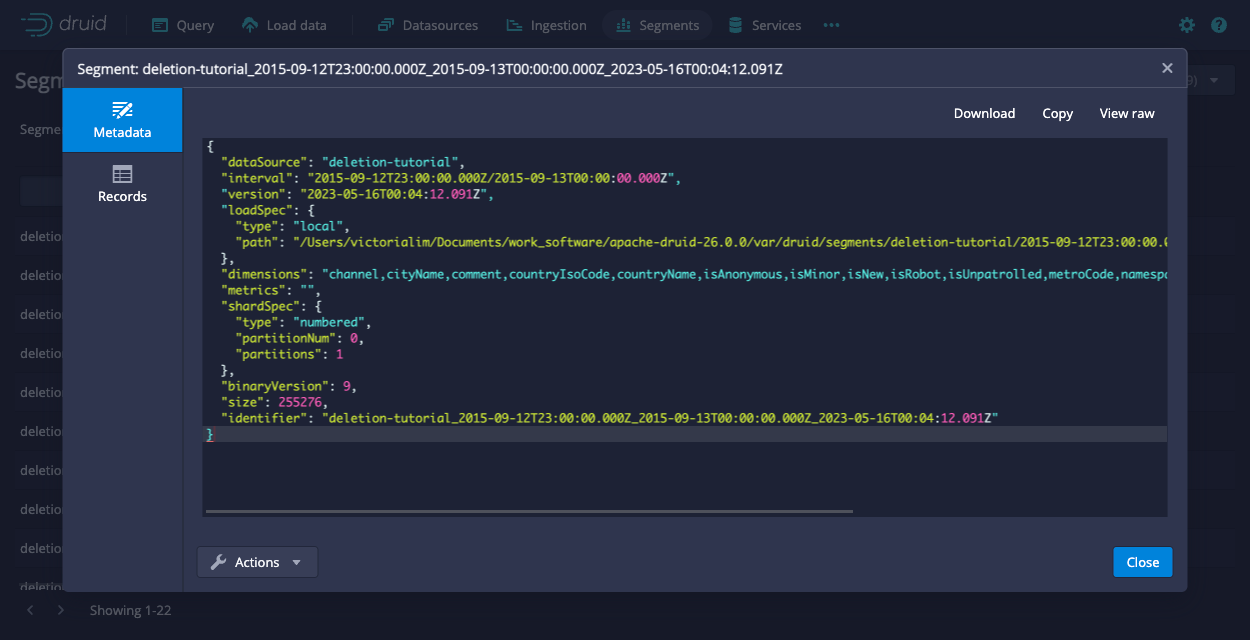
Task: Download the segment metadata JSON
Action: (x=984, y=113)
